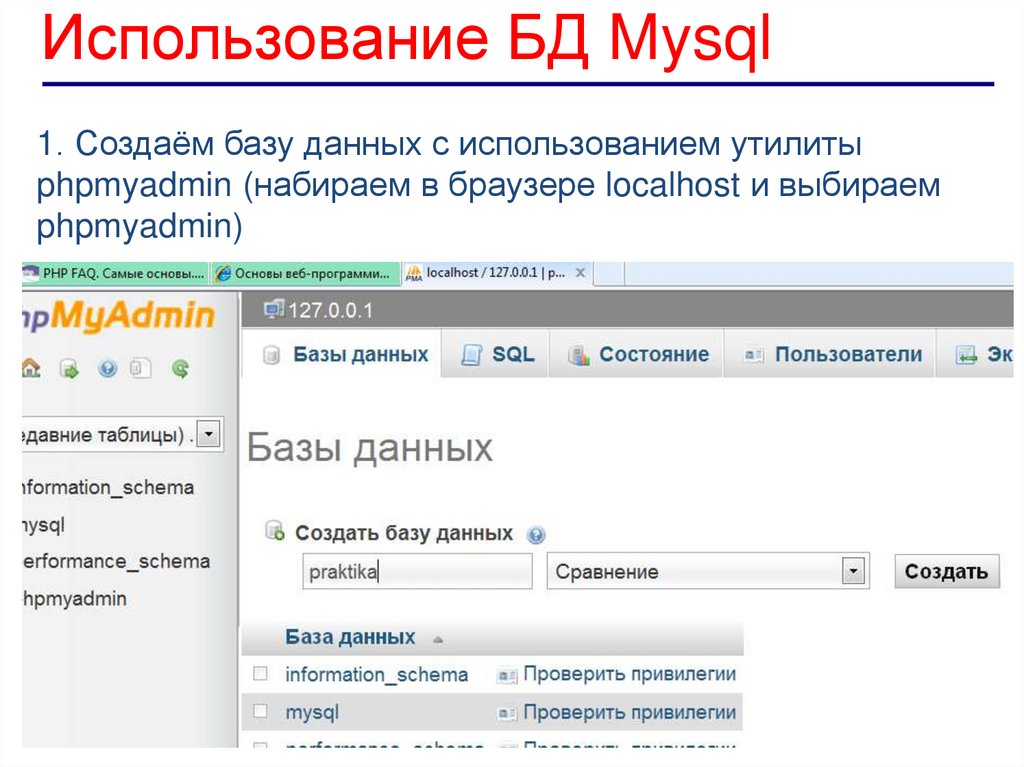Tick the information_schema checkbox
Image resolution: width=1024 pixels, height=767 pixels.
click(261, 673)
